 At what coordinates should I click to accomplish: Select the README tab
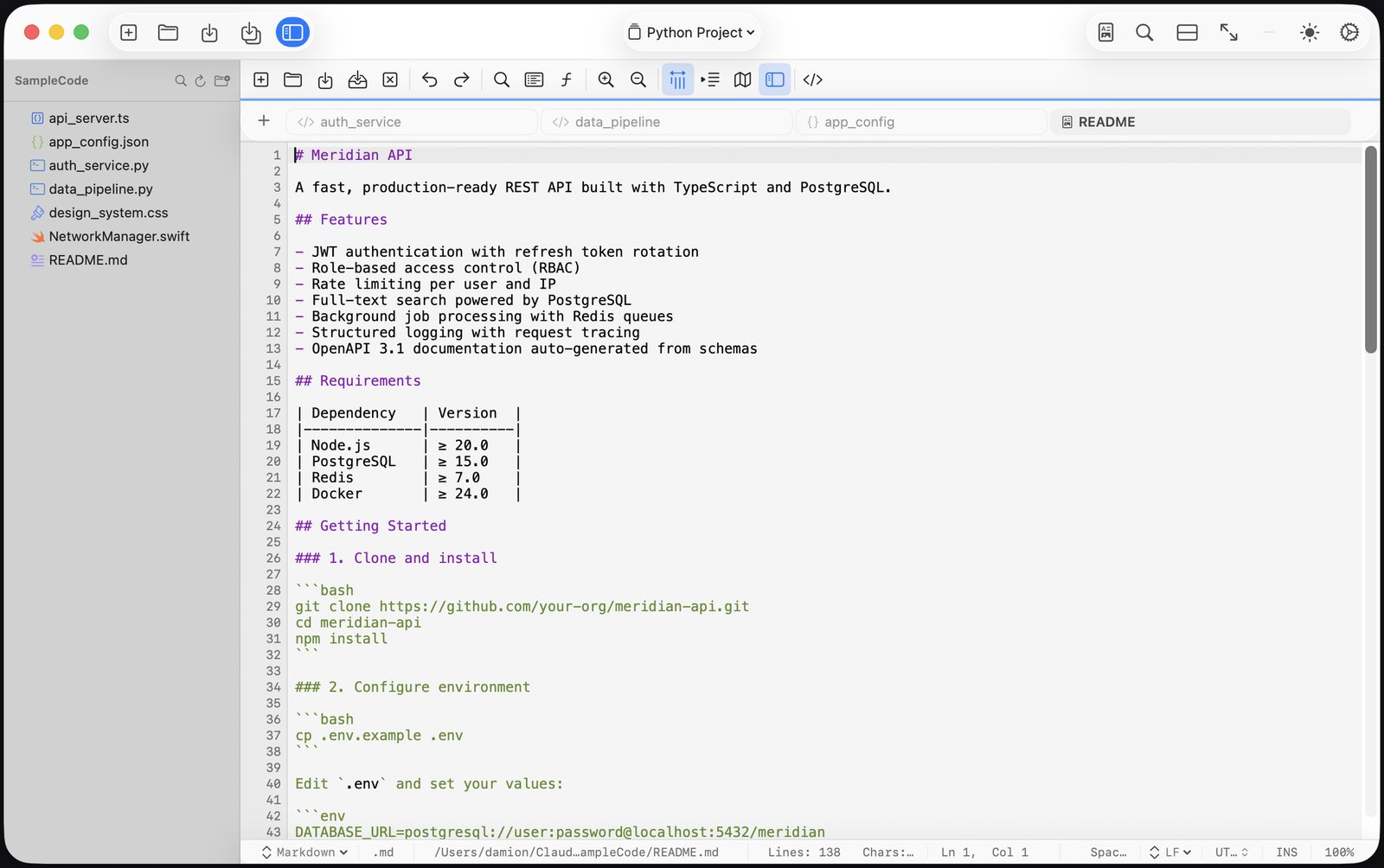point(1201,122)
